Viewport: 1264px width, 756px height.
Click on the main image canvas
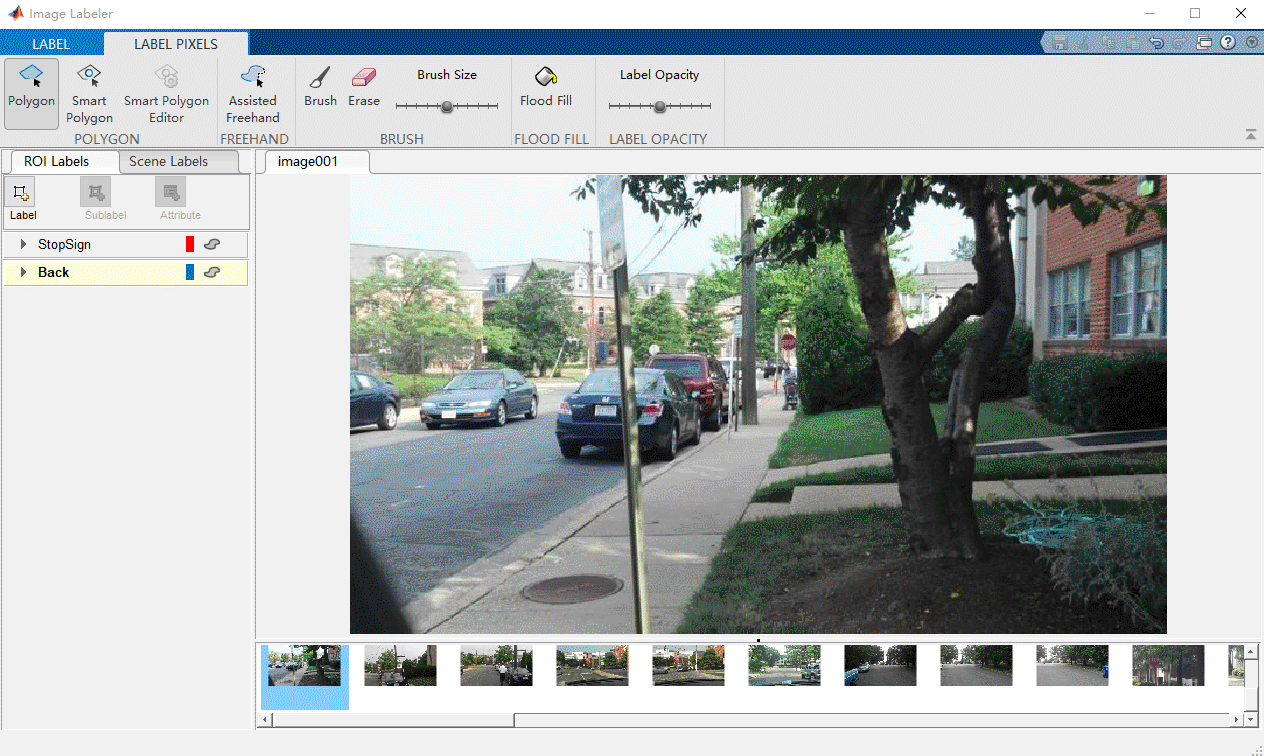tap(758, 404)
